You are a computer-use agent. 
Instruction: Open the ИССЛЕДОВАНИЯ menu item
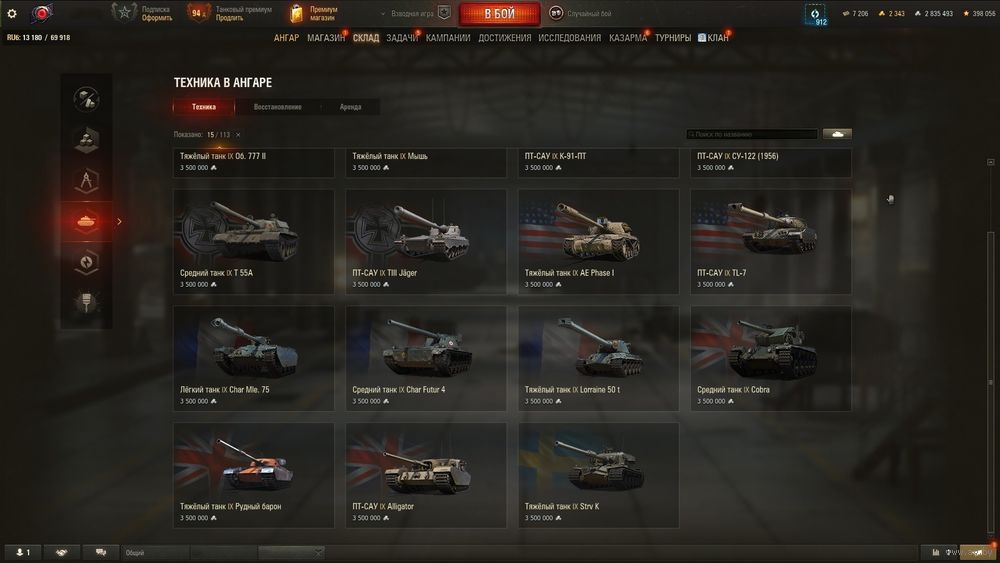(570, 38)
